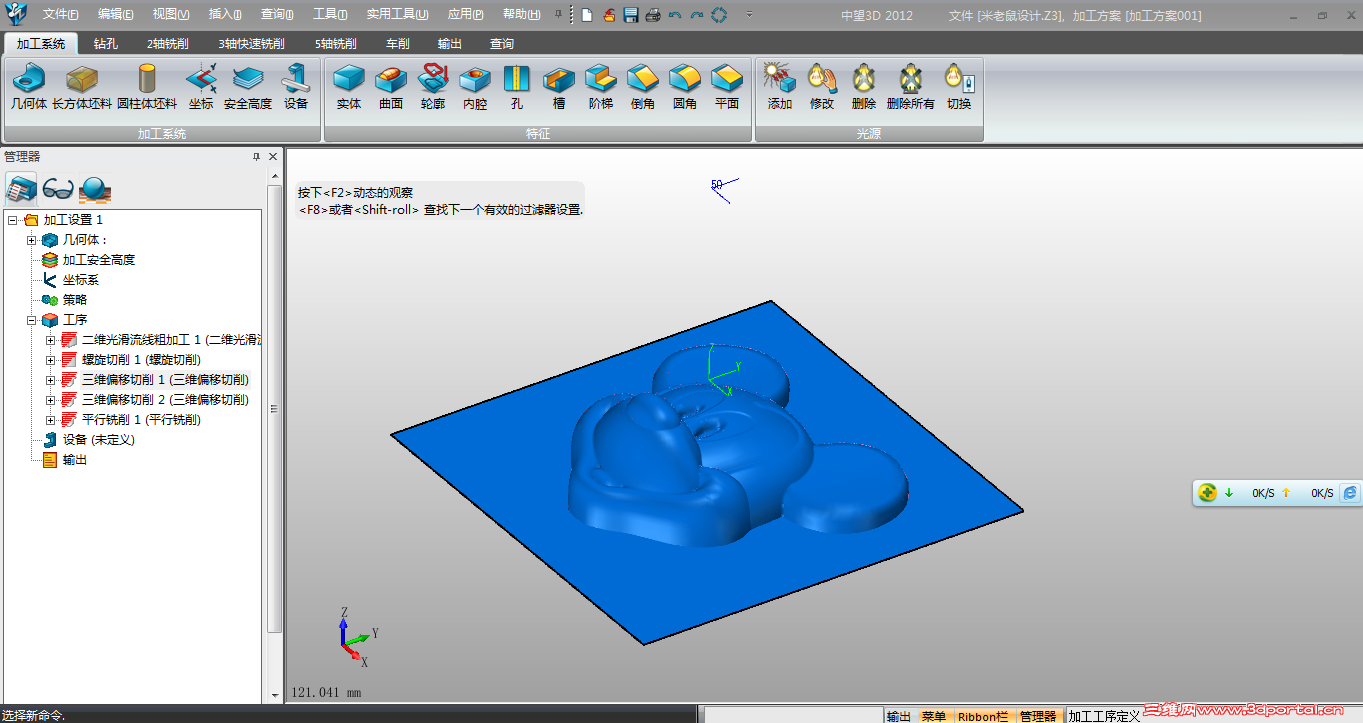The height and width of the screenshot is (723, 1363).
Task: Expand the 螺旋切削 1 operation
Action: (x=50, y=360)
